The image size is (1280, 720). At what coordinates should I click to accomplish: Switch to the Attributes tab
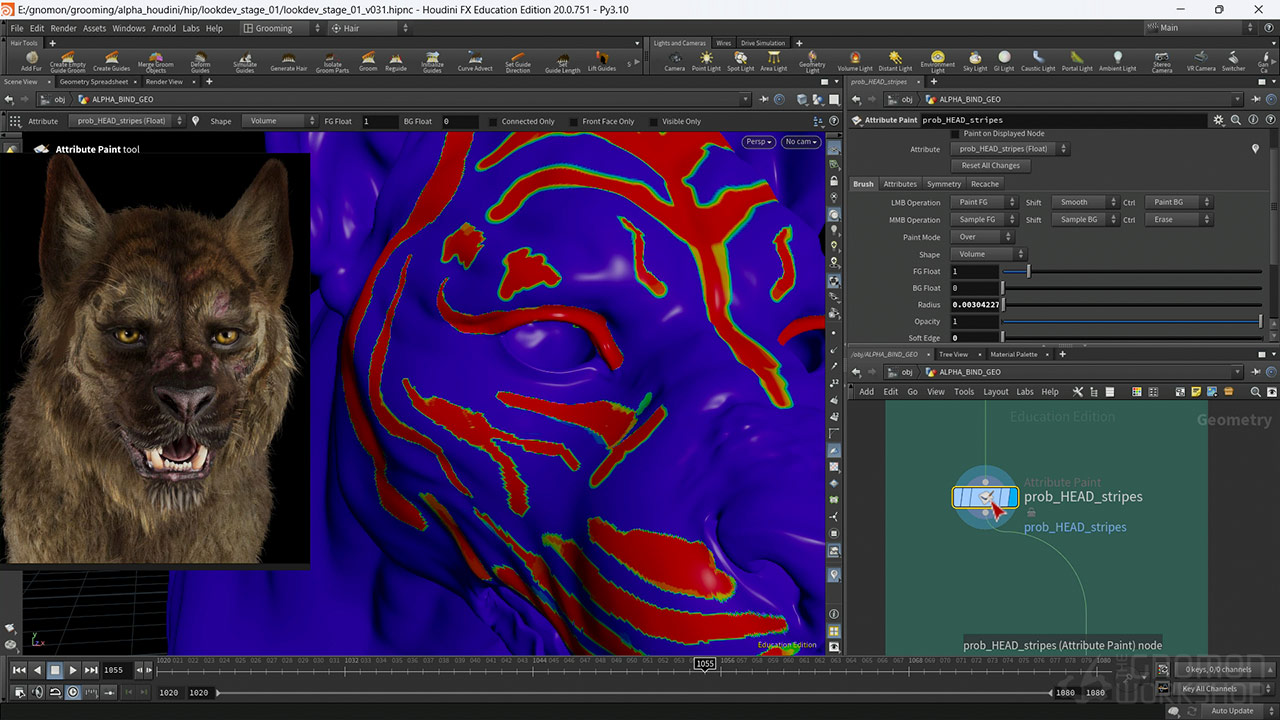pyautogui.click(x=900, y=183)
